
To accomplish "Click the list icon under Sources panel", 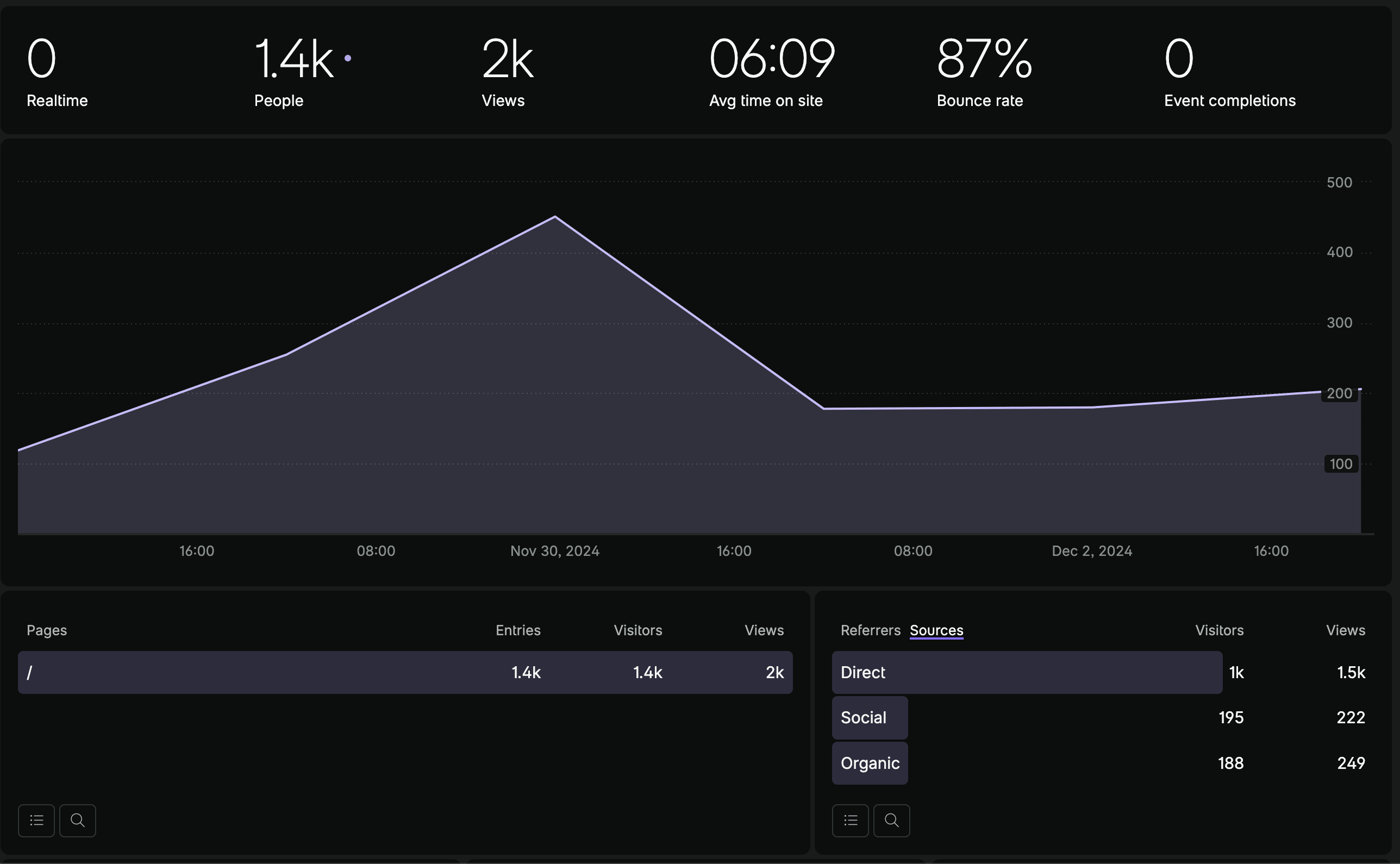I will pos(851,821).
